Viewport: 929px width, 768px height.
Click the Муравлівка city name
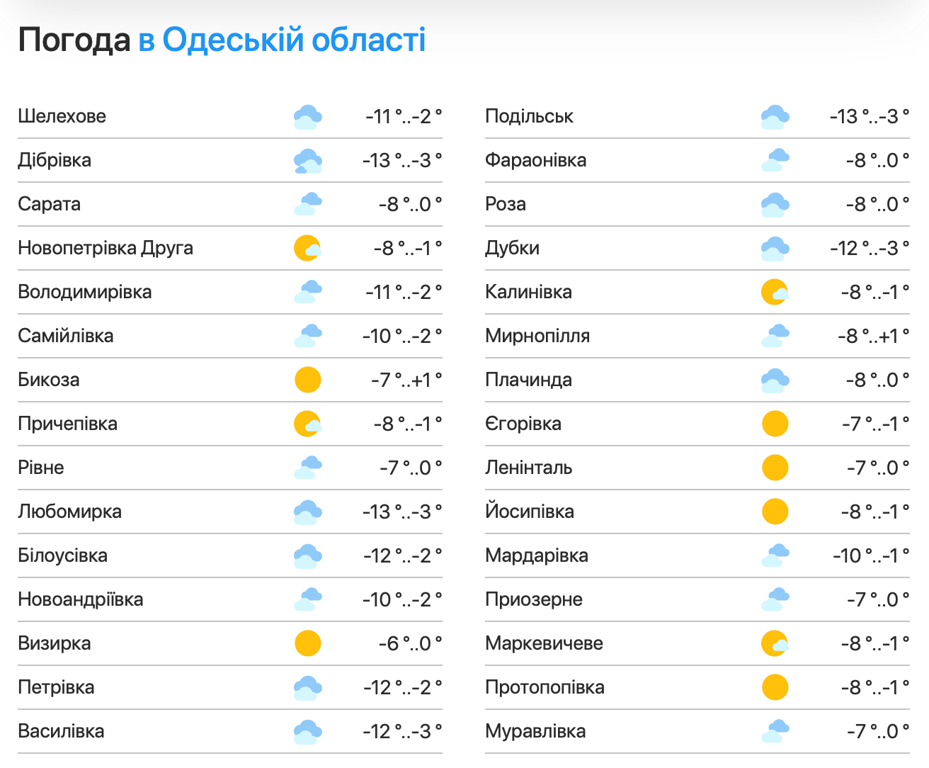click(535, 731)
